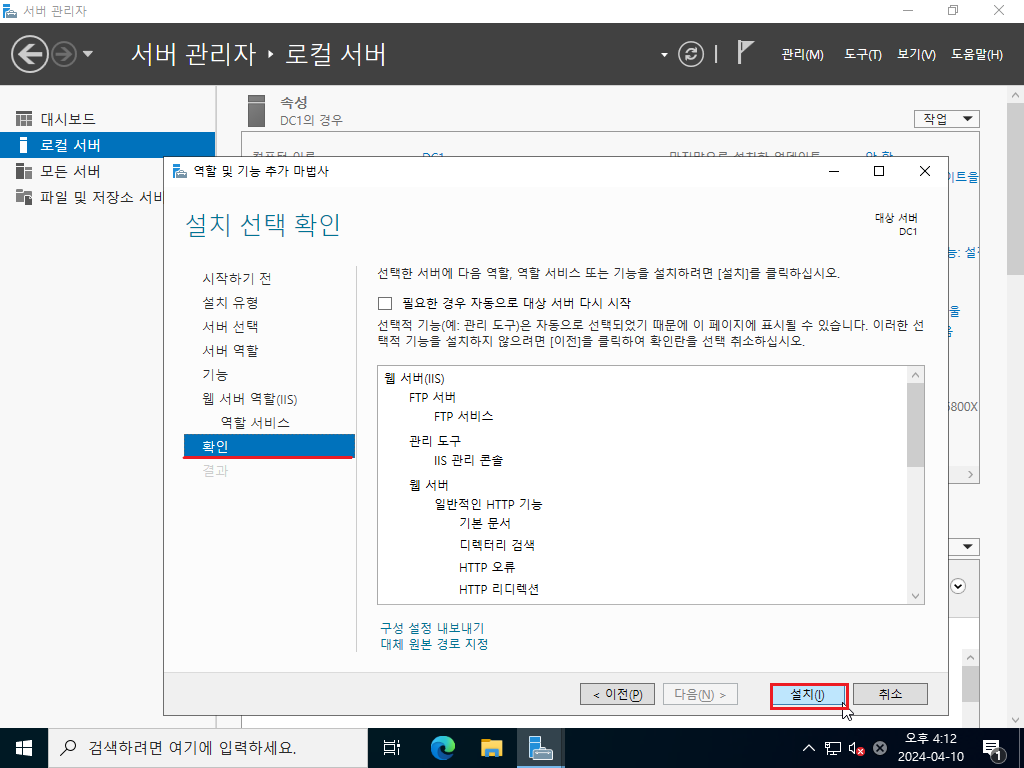Screen dimensions: 1024x768
Task: Select HTTP 오류 in the install list
Action: [x=487, y=567]
